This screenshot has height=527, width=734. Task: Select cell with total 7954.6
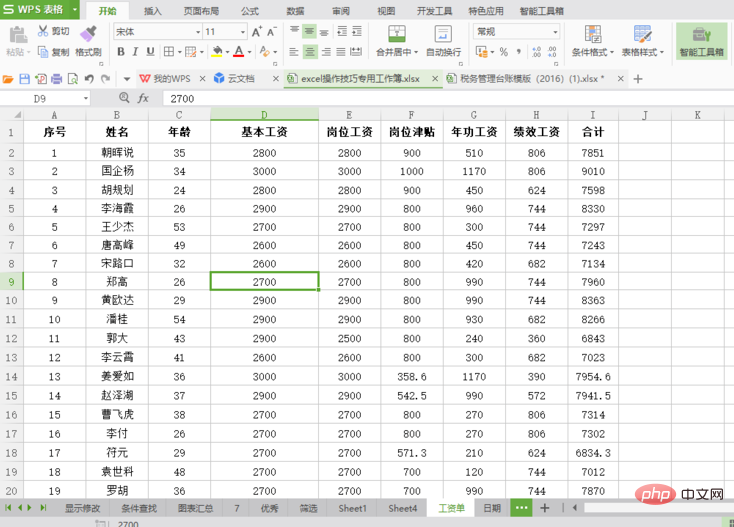coord(593,377)
